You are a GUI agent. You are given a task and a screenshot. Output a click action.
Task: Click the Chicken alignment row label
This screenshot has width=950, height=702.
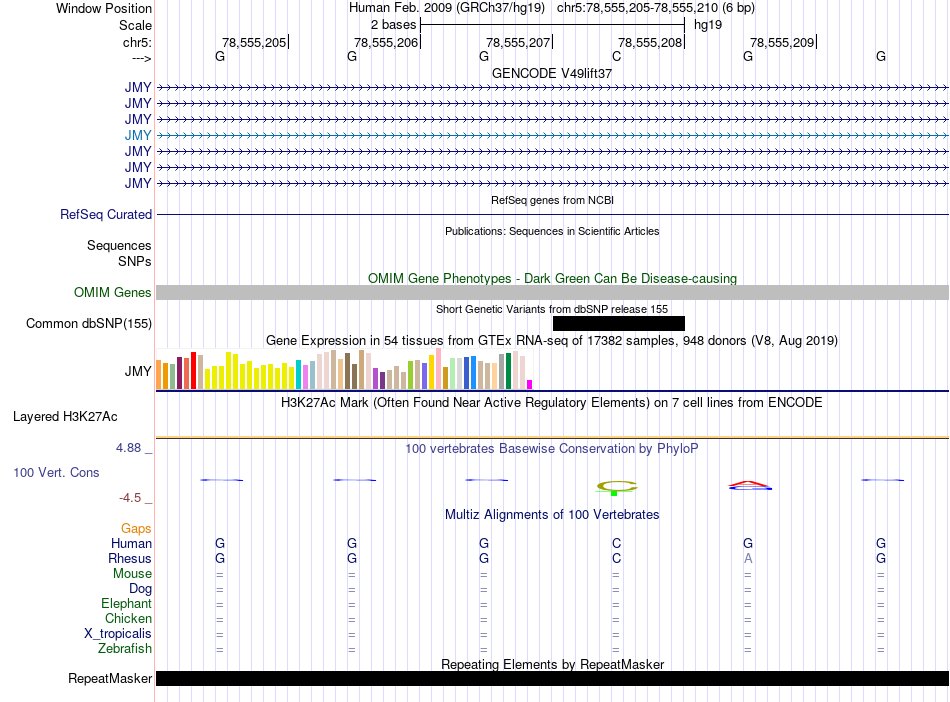[128, 618]
